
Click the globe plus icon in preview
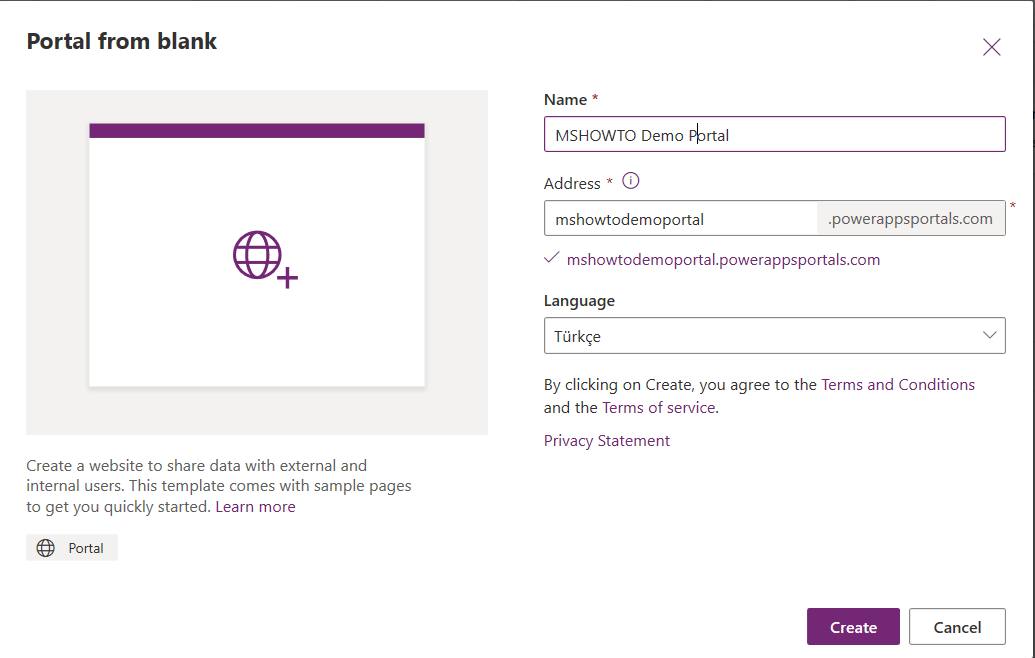coord(265,259)
